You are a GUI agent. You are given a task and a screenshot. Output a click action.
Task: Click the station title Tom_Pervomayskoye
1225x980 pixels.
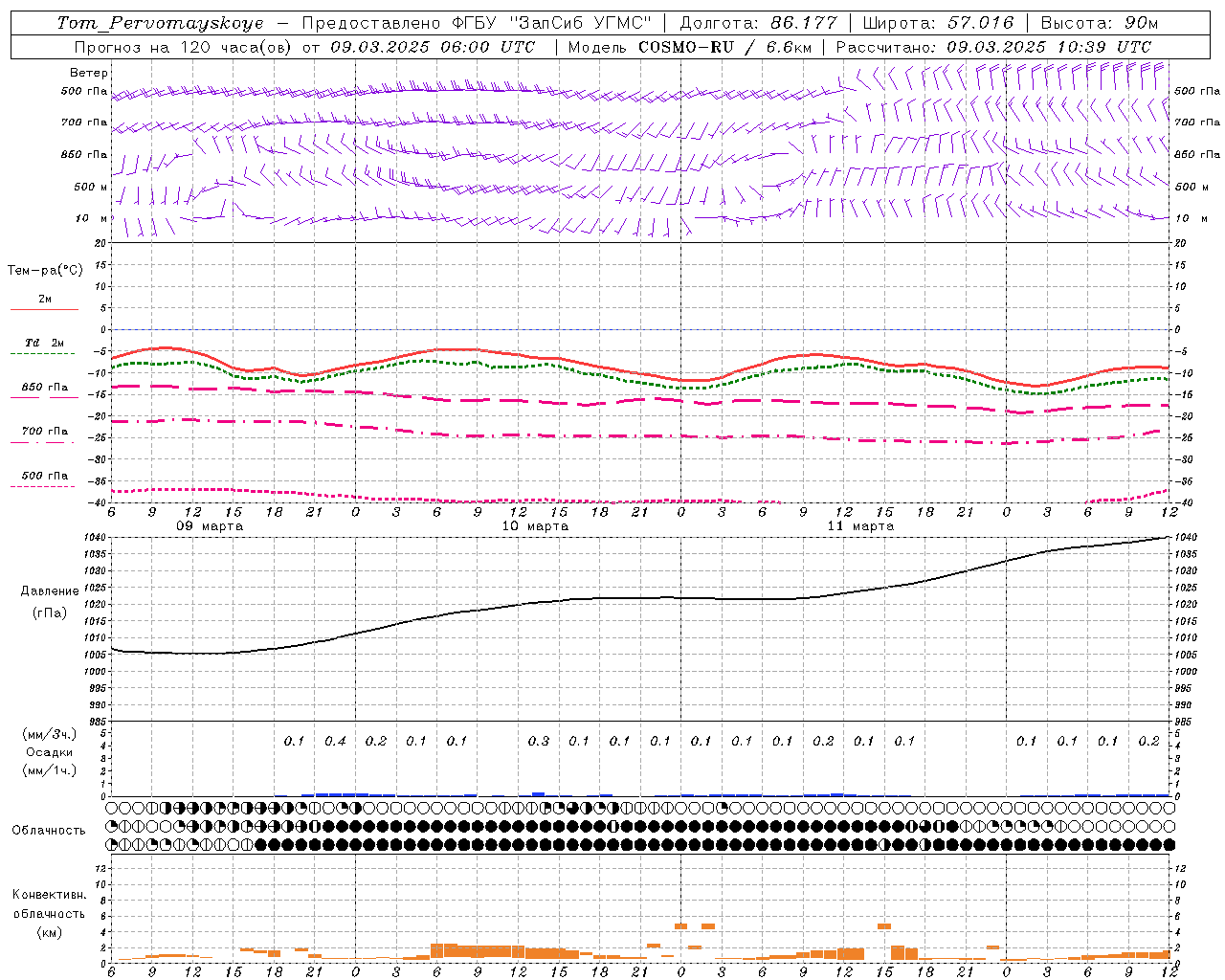point(160,23)
